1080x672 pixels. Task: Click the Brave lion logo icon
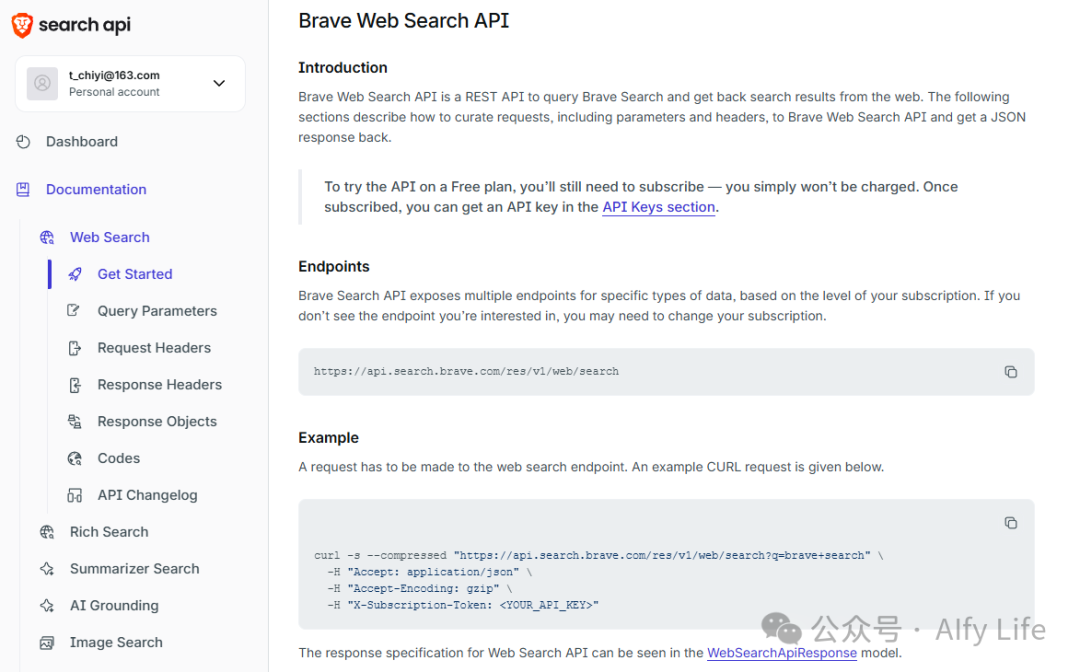click(x=23, y=25)
